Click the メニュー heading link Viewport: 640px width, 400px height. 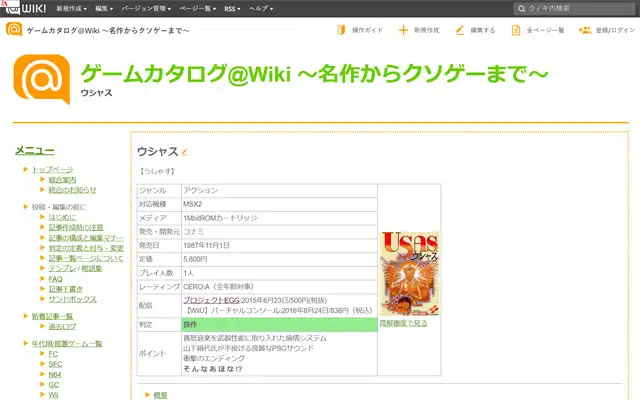click(x=35, y=150)
